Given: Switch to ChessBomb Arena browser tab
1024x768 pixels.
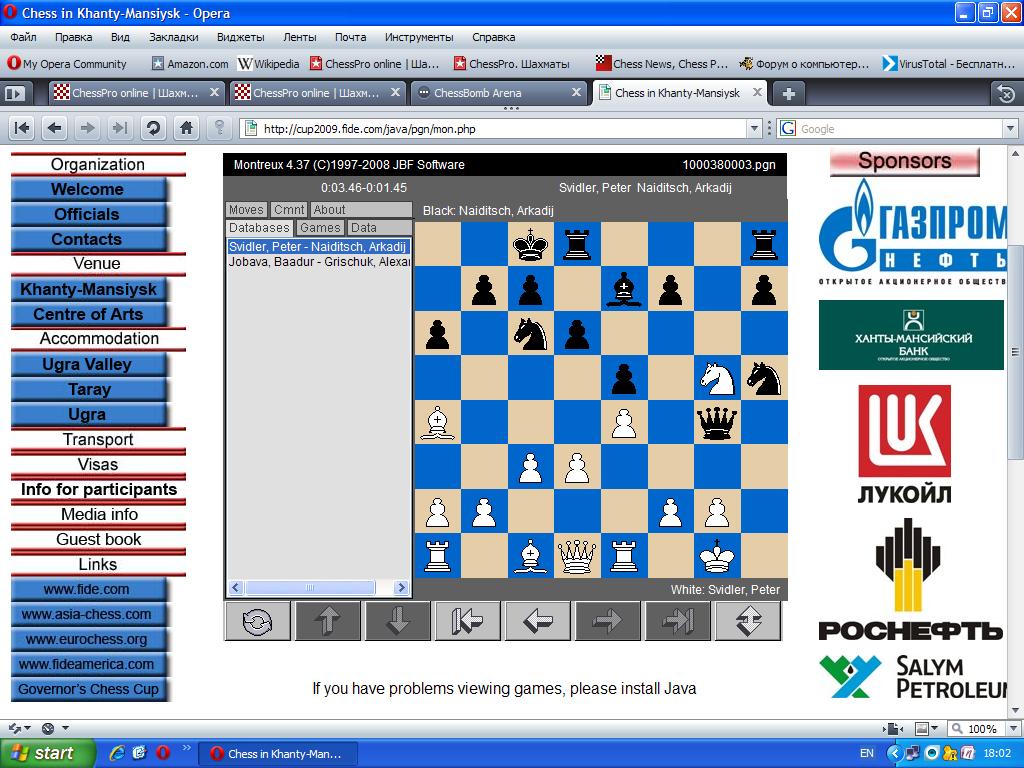Looking at the screenshot, I should [490, 93].
